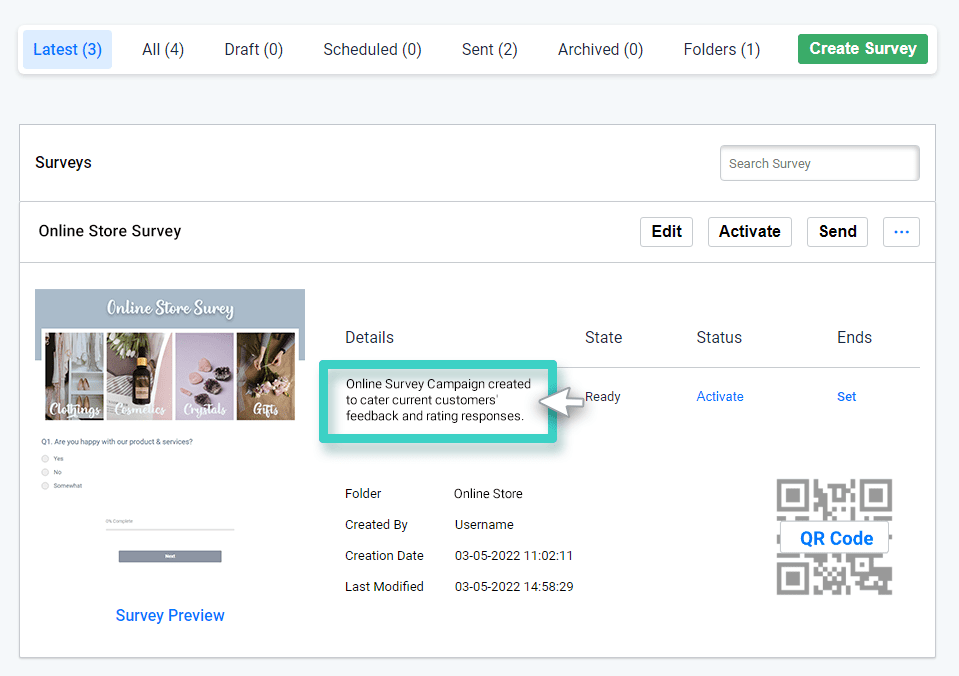The height and width of the screenshot is (676, 959).
Task: Select the Yes answer in the preview
Action: pos(45,458)
